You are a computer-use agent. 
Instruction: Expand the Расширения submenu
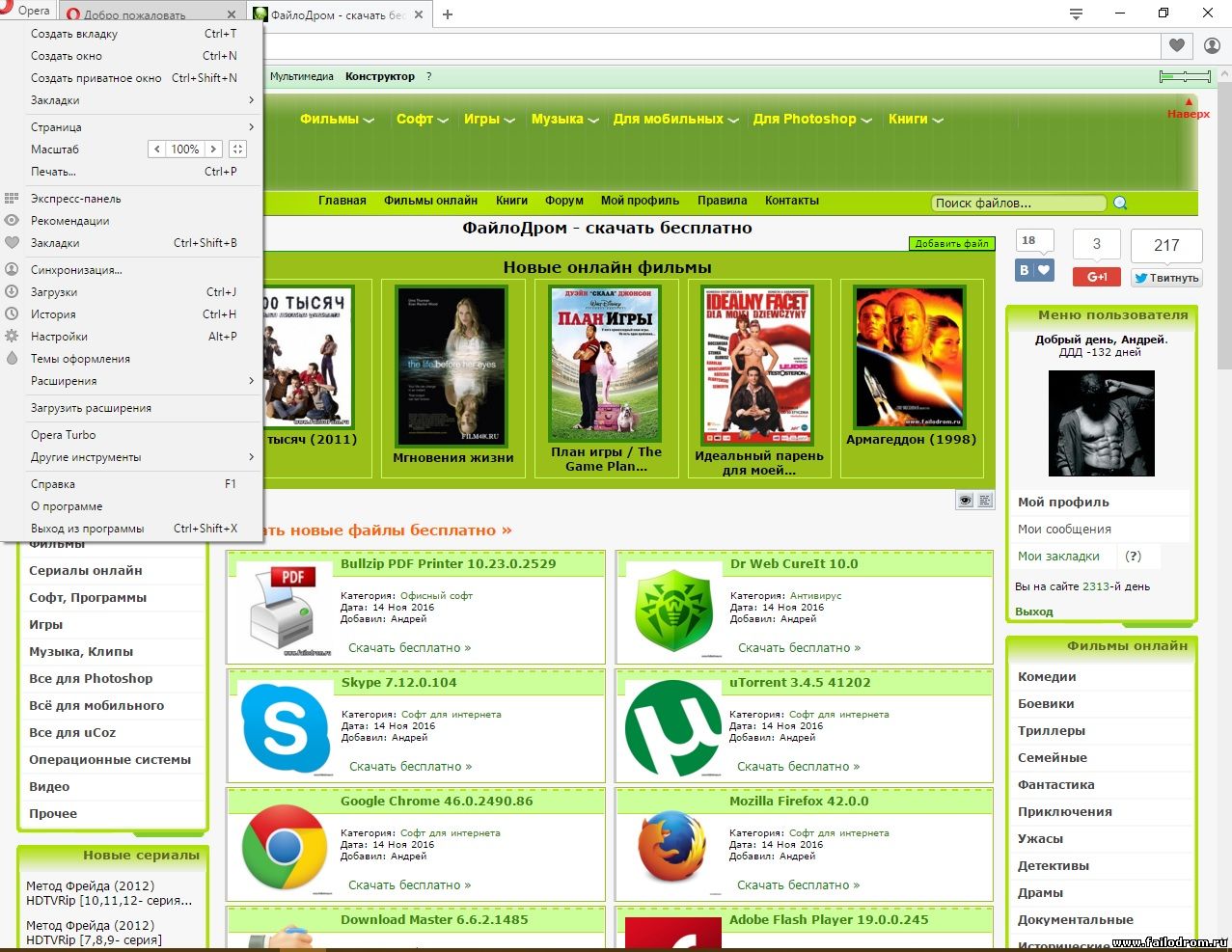132,381
